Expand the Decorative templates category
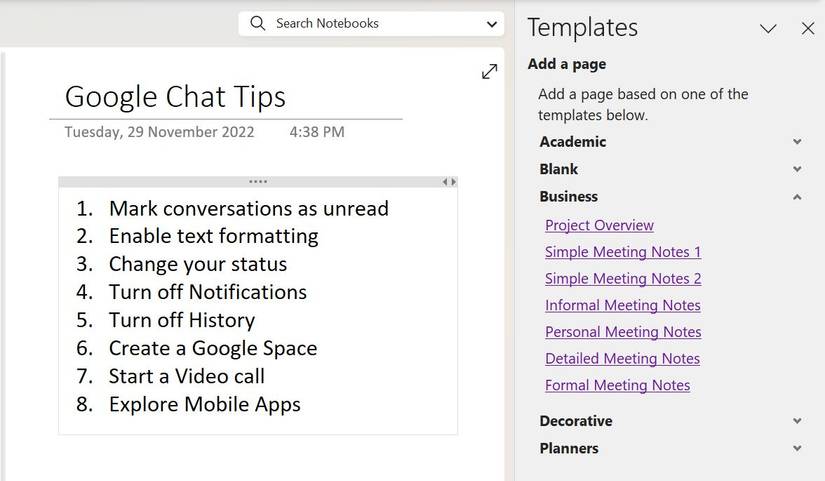The height and width of the screenshot is (481, 825). click(x=797, y=421)
